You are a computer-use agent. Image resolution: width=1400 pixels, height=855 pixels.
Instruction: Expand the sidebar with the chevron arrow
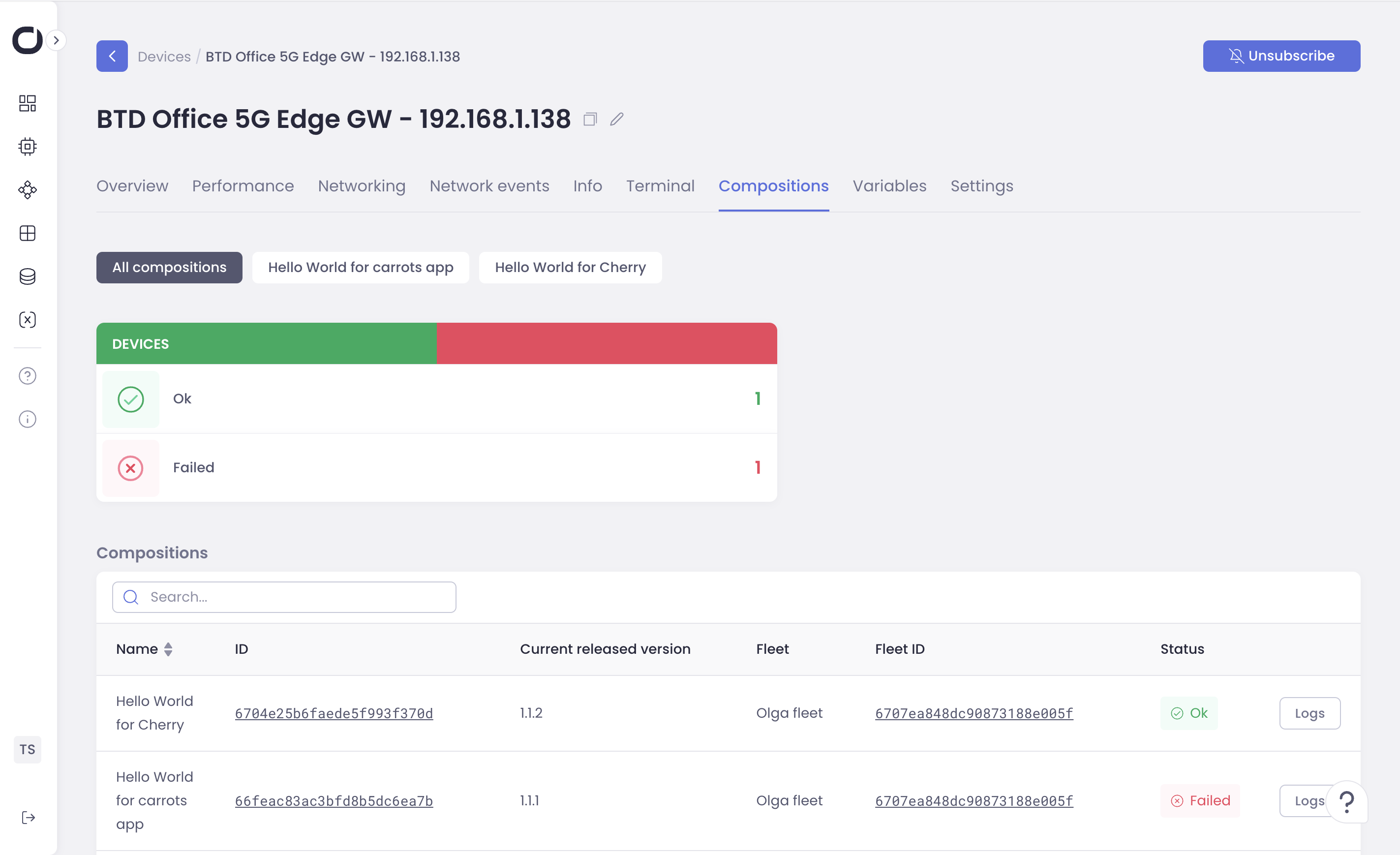tap(56, 40)
